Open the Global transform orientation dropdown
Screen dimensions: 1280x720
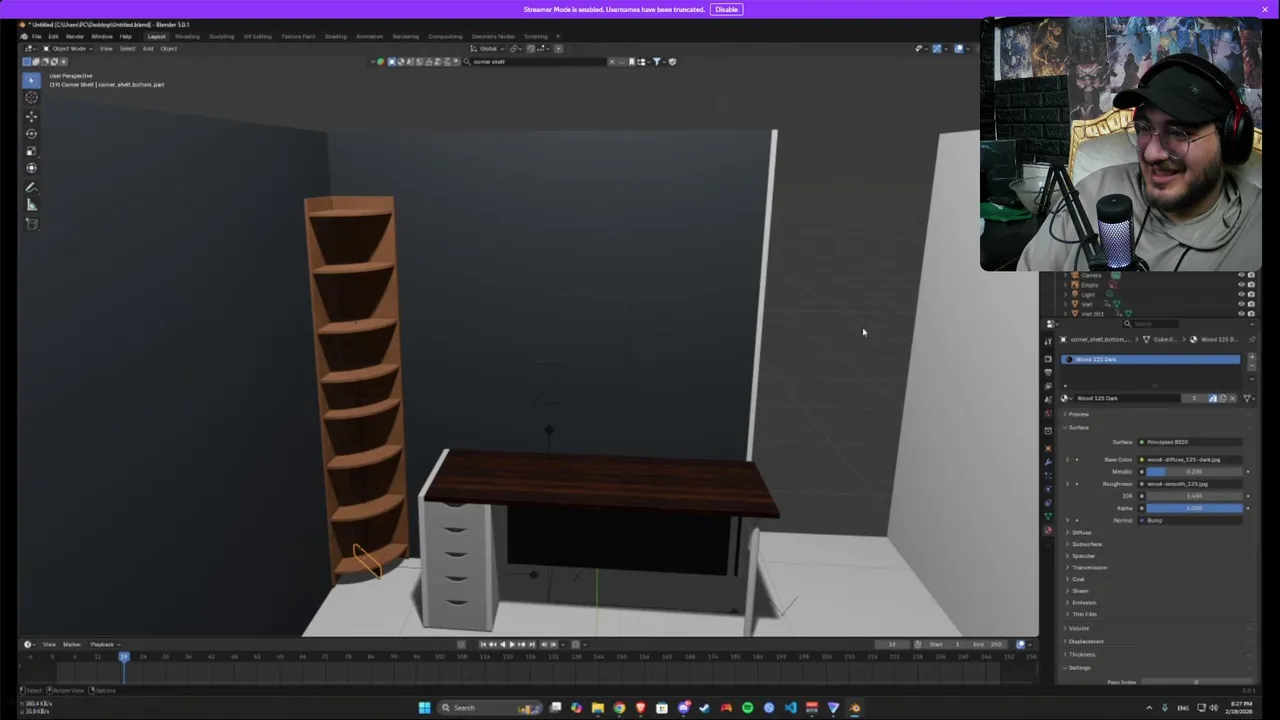pos(488,48)
